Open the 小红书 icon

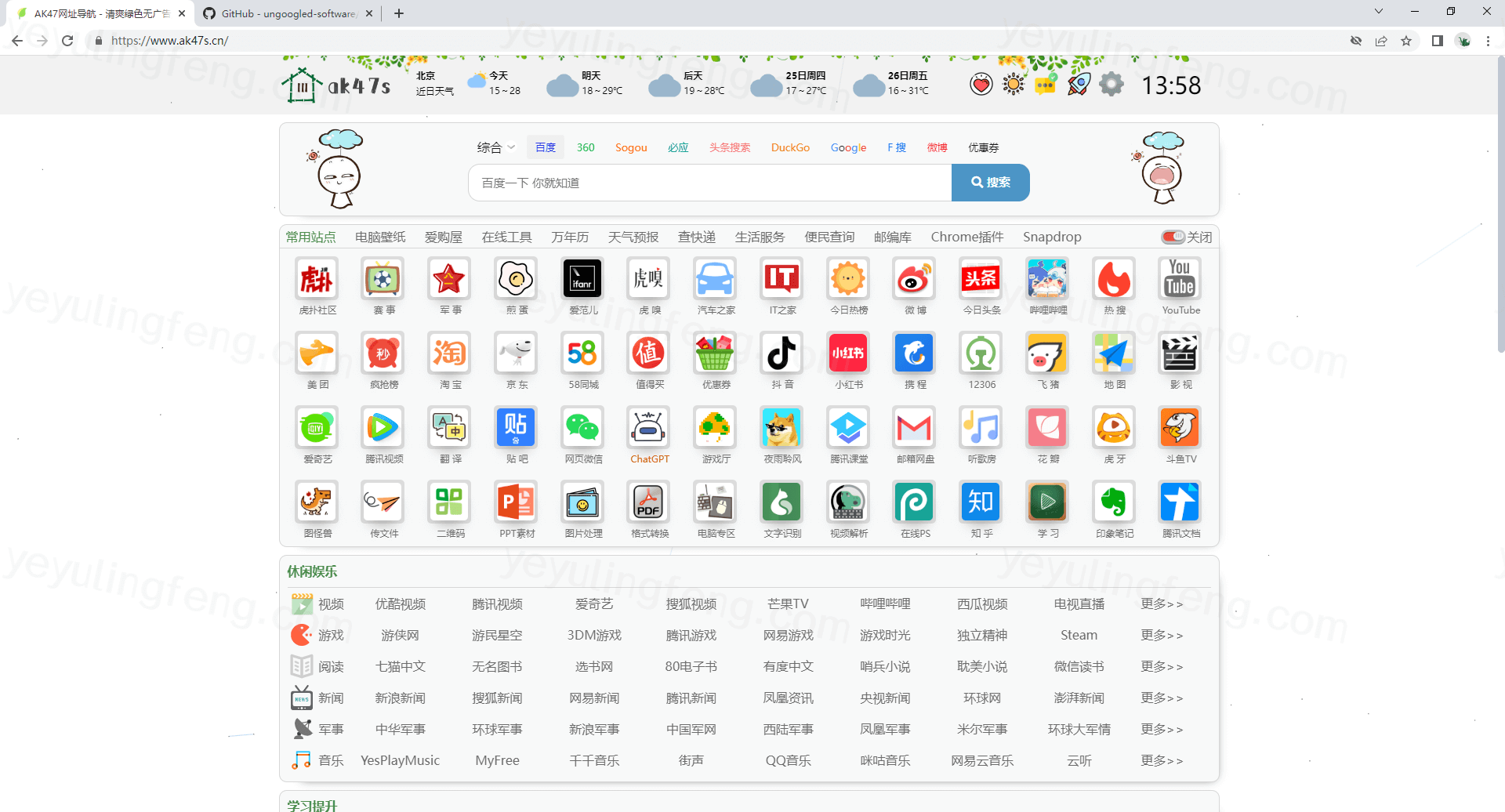848,353
